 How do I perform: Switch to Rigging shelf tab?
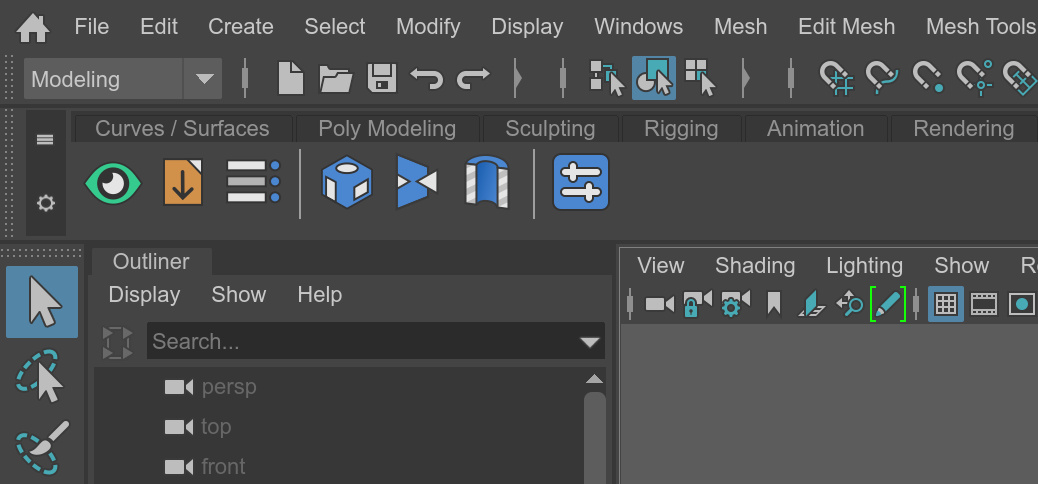click(681, 128)
